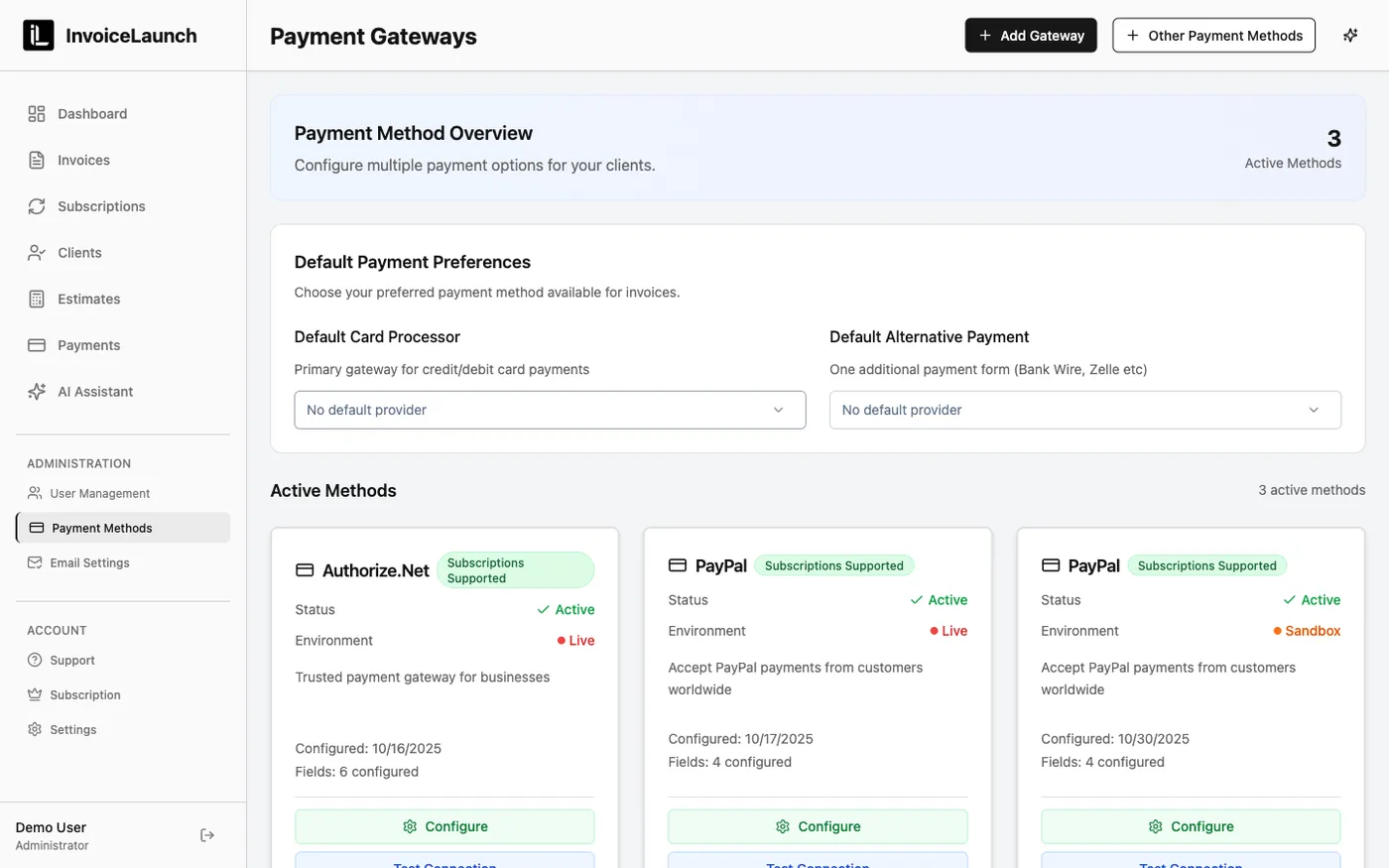Click the Invoices document icon

(37, 160)
